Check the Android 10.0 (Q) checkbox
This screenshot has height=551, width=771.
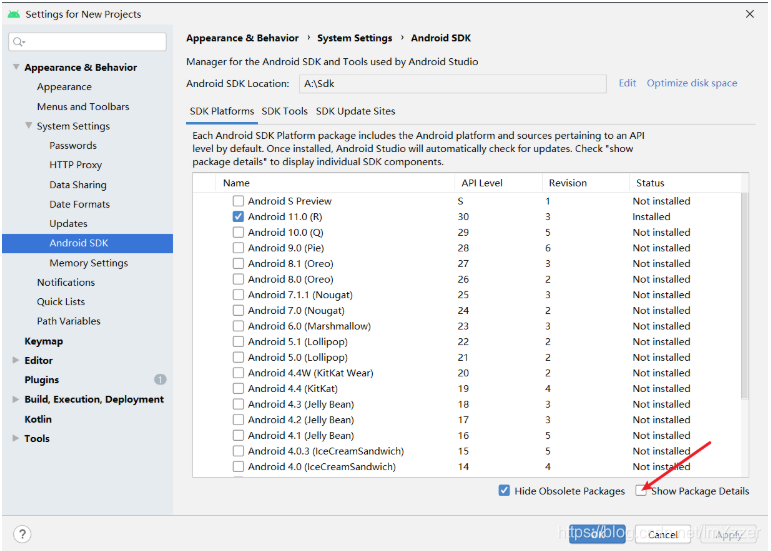[238, 232]
